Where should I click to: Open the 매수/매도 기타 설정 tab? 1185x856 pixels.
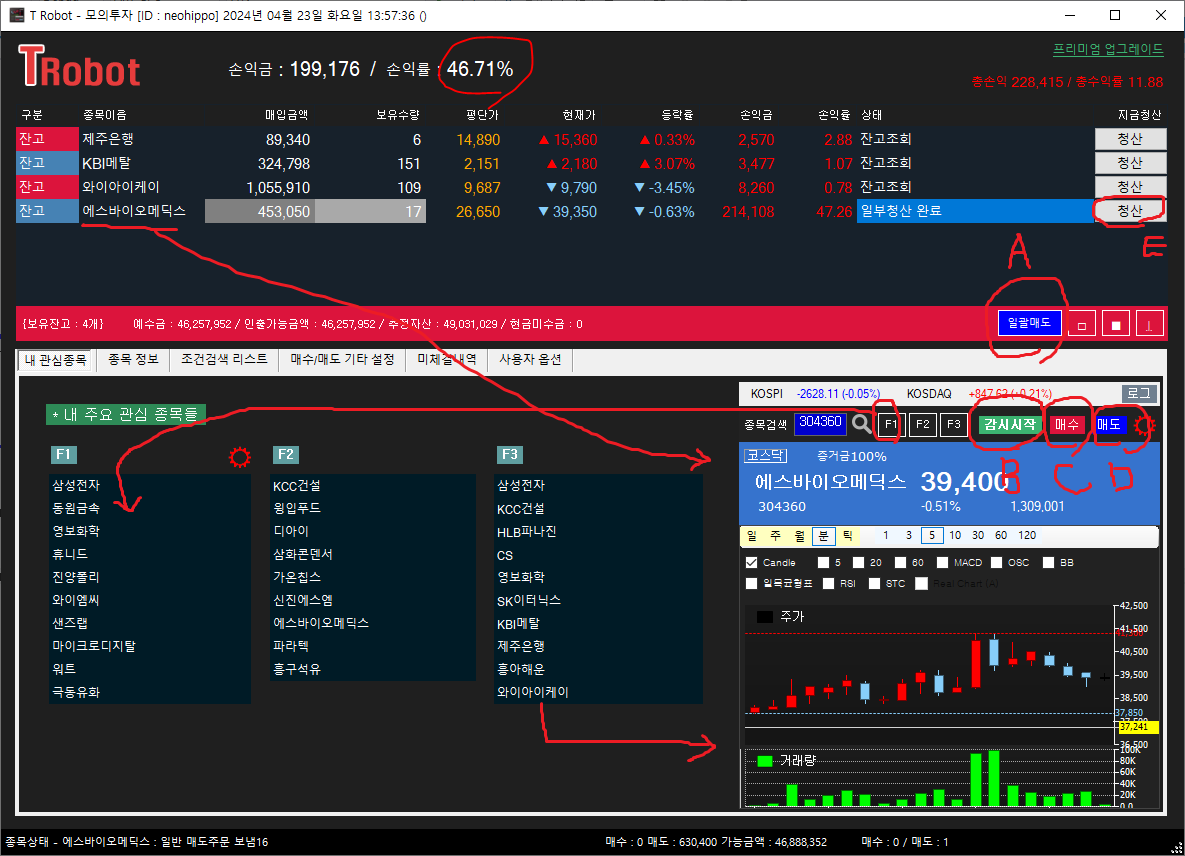[342, 360]
